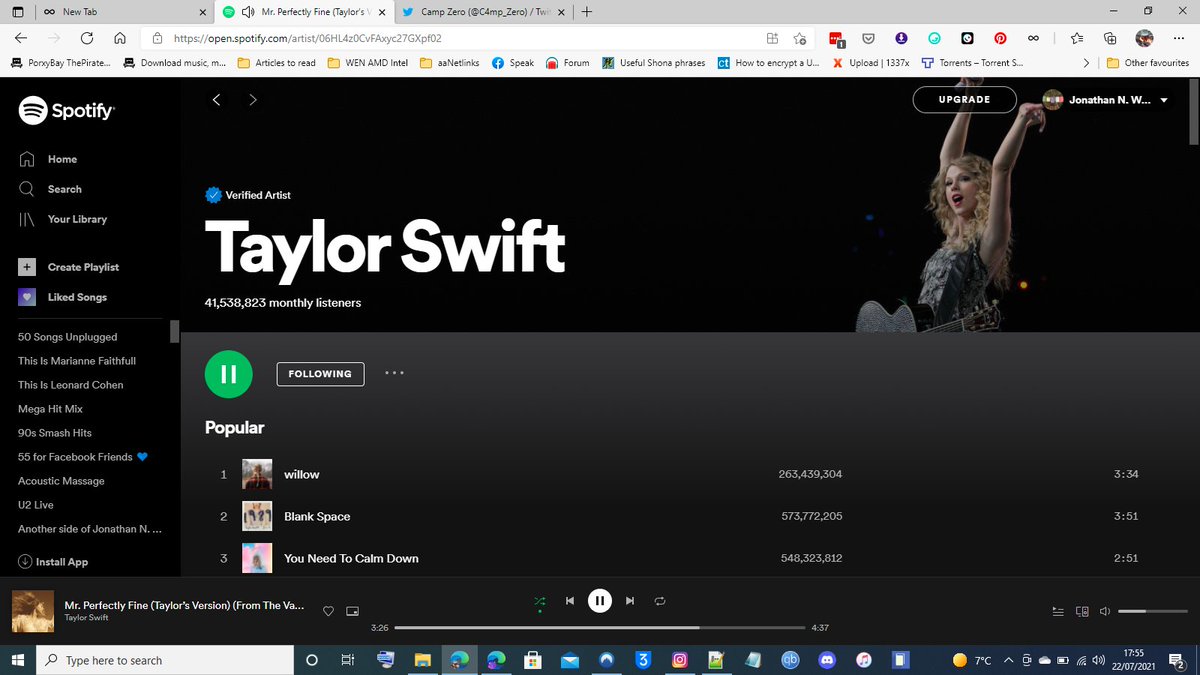Open the Spotify logo home link
Screen dimensions: 1200x675
(66, 110)
